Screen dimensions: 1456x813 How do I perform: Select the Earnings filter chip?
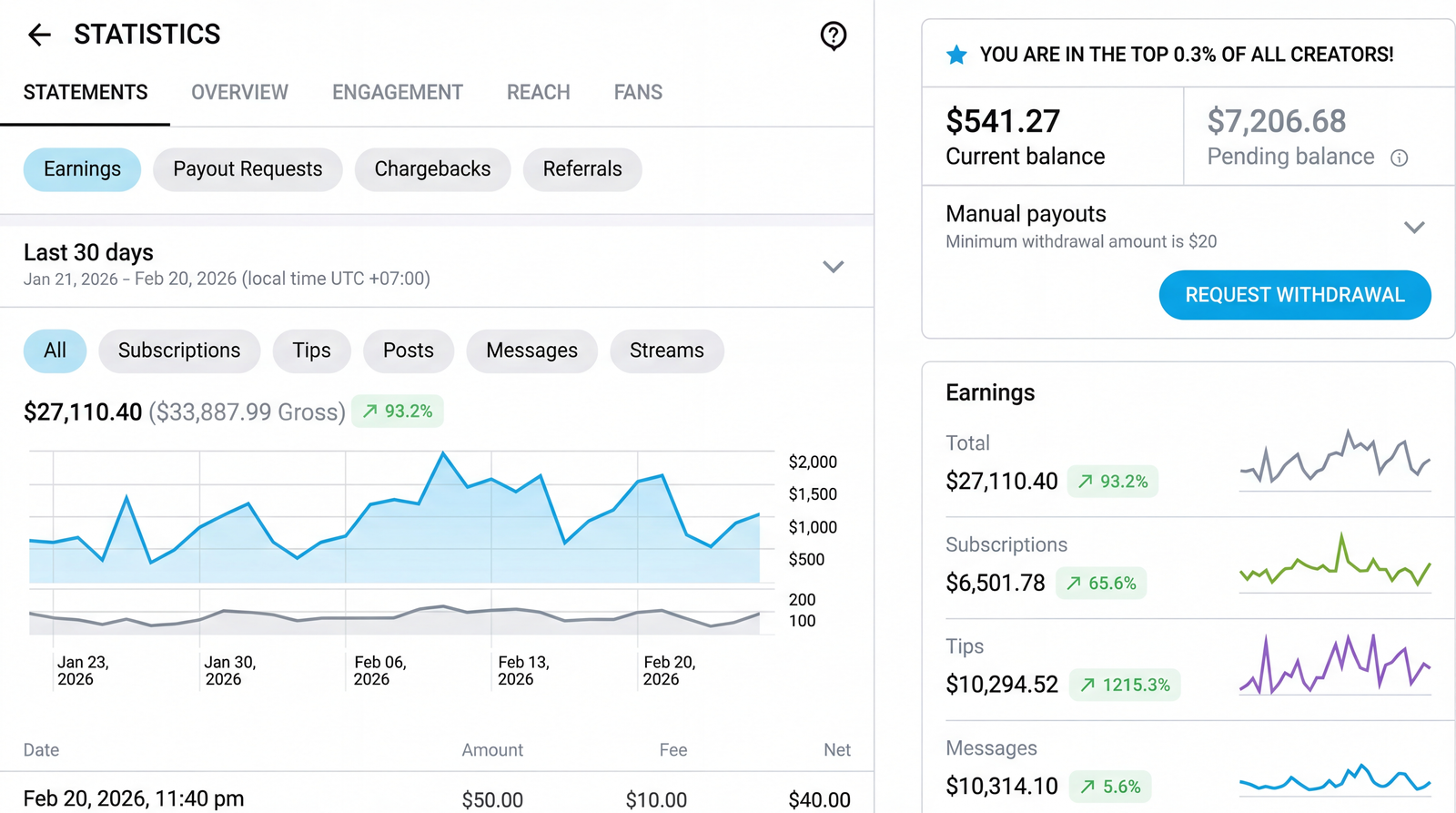(82, 169)
